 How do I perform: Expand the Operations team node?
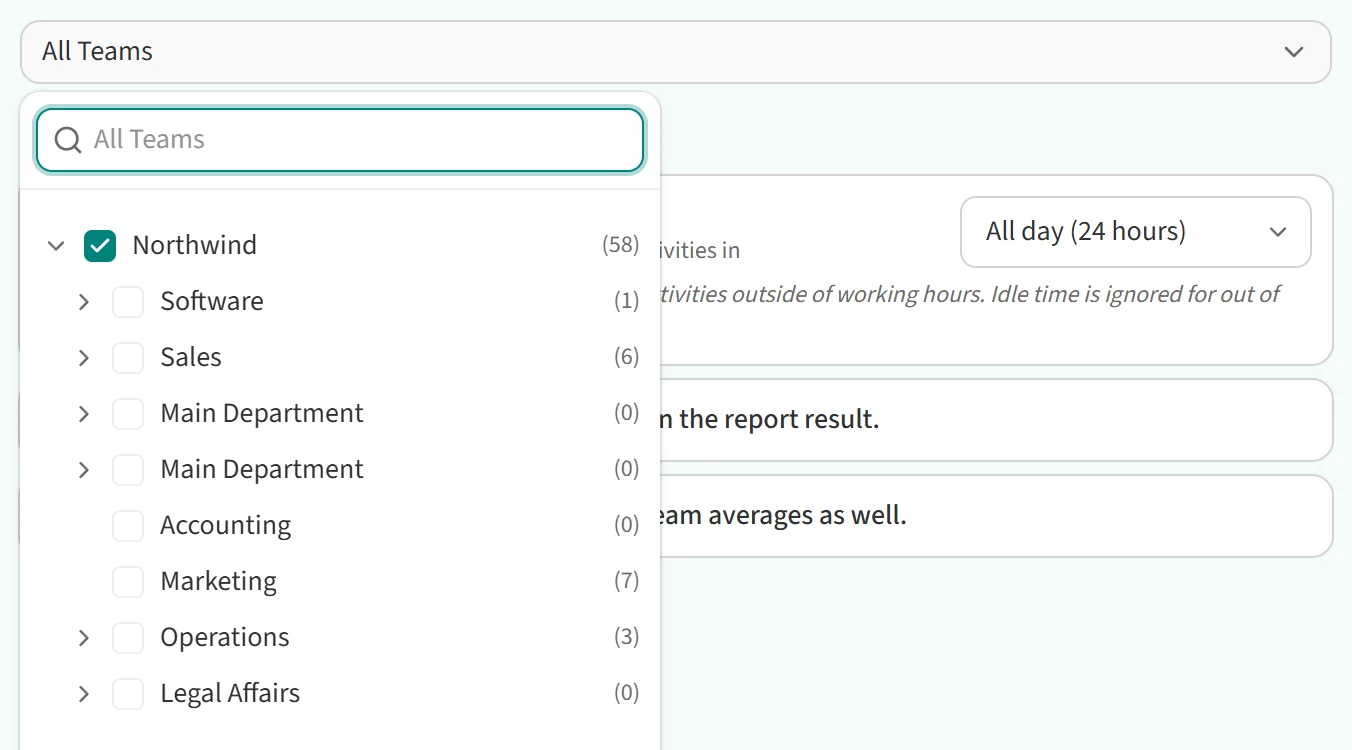tap(84, 637)
